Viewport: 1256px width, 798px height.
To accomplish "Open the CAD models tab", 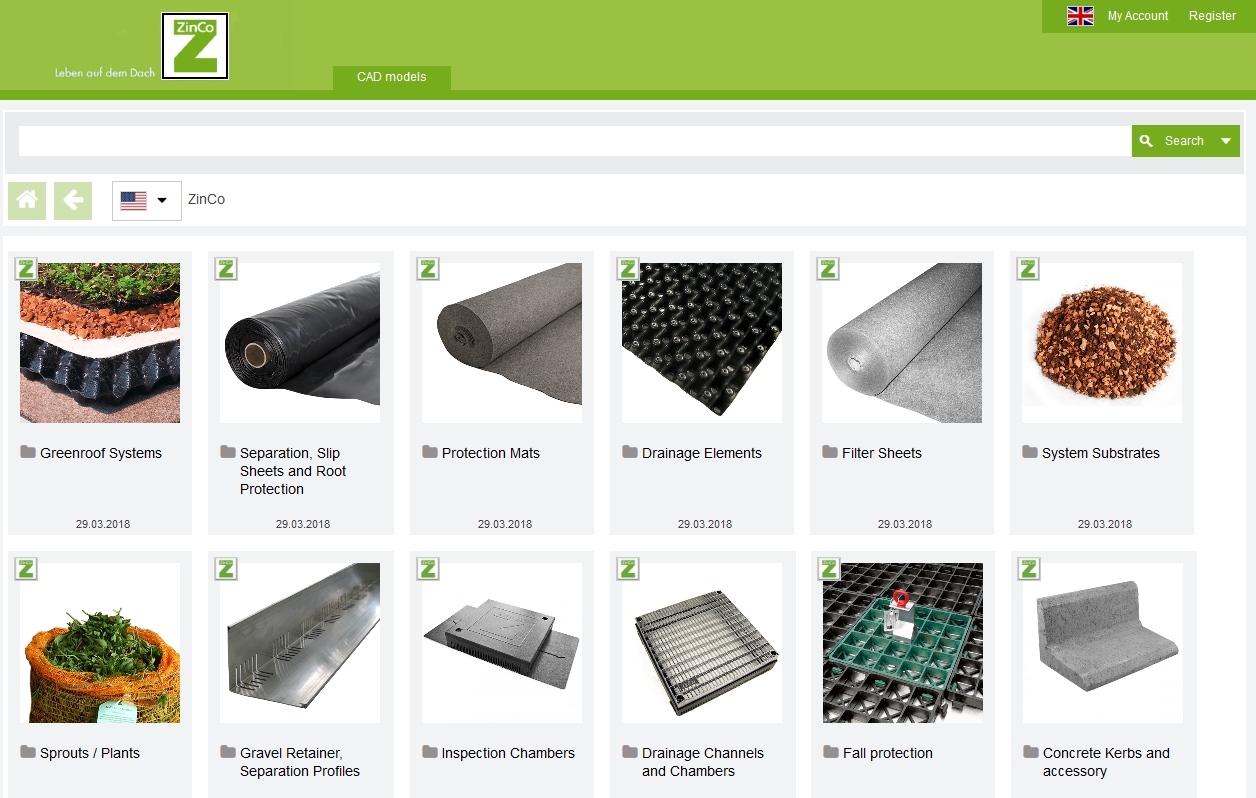I will pos(392,77).
